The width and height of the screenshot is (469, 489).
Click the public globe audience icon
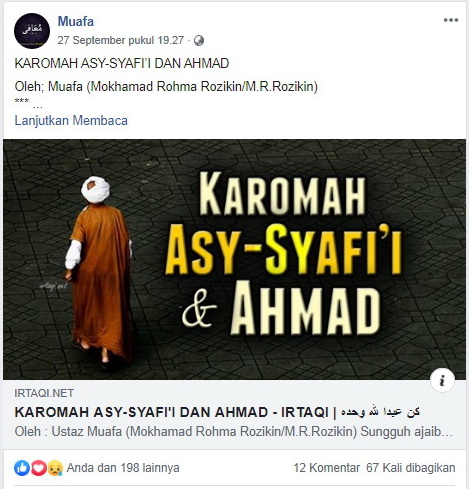(x=199, y=41)
